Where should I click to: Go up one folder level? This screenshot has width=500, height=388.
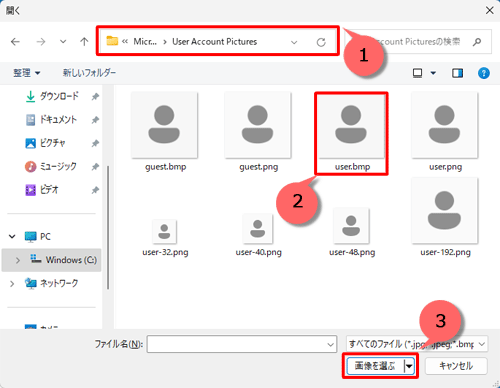[84, 42]
